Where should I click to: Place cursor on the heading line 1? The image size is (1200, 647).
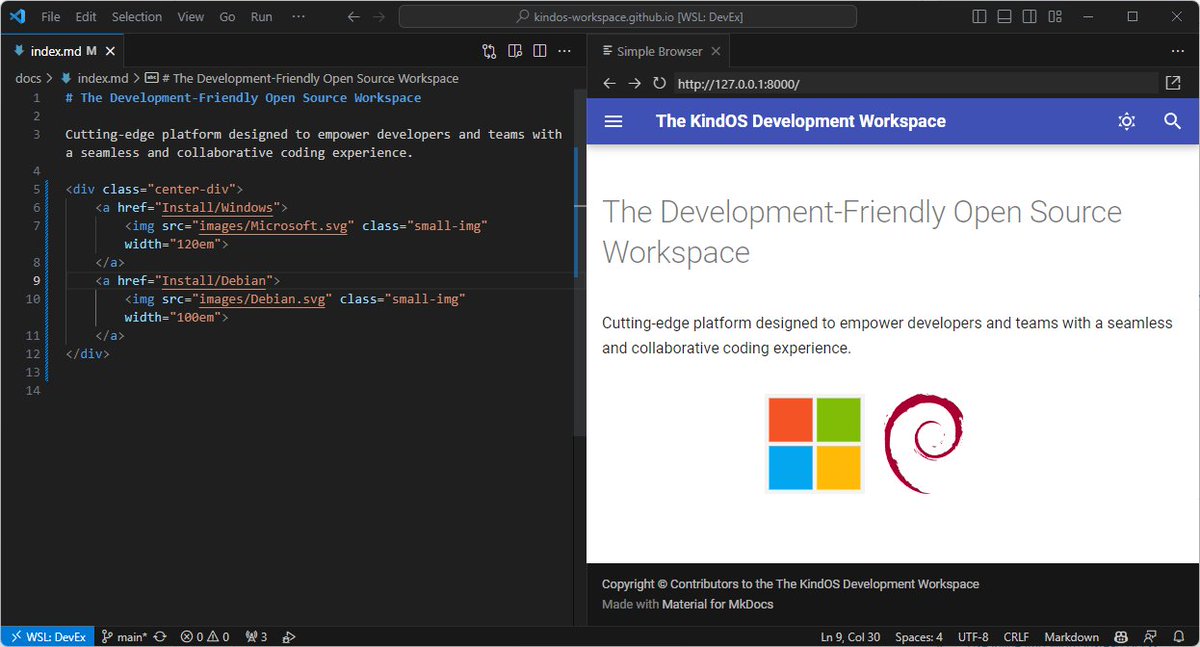click(243, 98)
